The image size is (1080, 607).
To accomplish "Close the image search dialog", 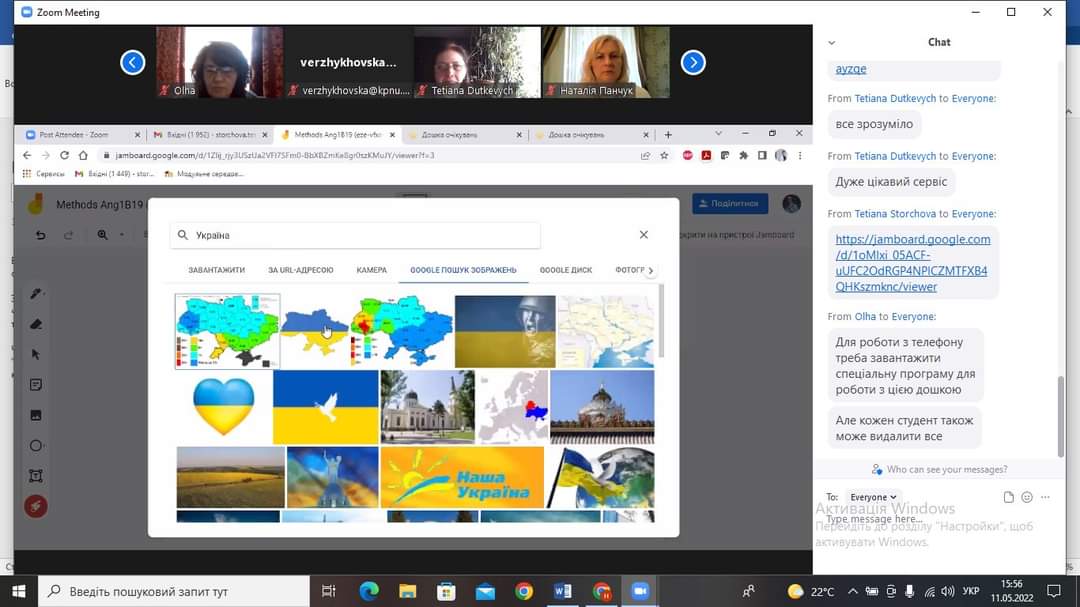I will click(x=643, y=235).
